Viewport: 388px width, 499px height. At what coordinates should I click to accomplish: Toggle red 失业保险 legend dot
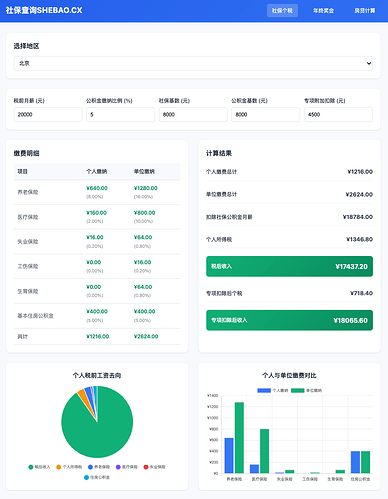(x=146, y=467)
